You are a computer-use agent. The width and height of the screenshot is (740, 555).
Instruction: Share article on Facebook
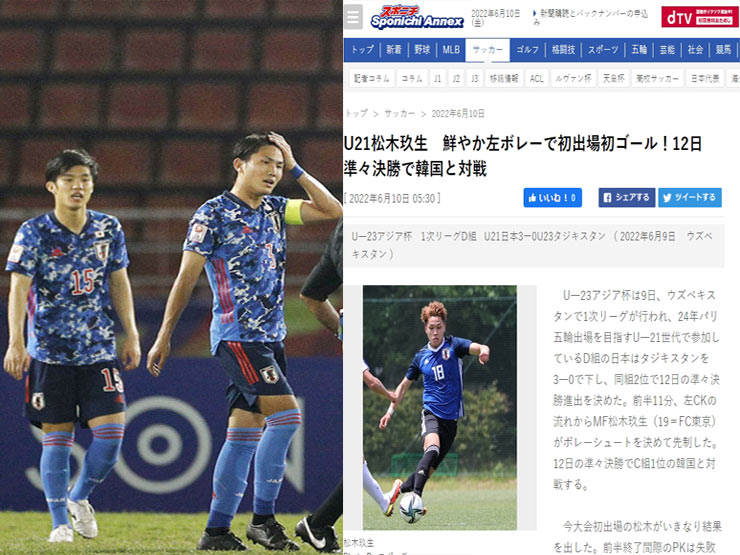tap(626, 198)
